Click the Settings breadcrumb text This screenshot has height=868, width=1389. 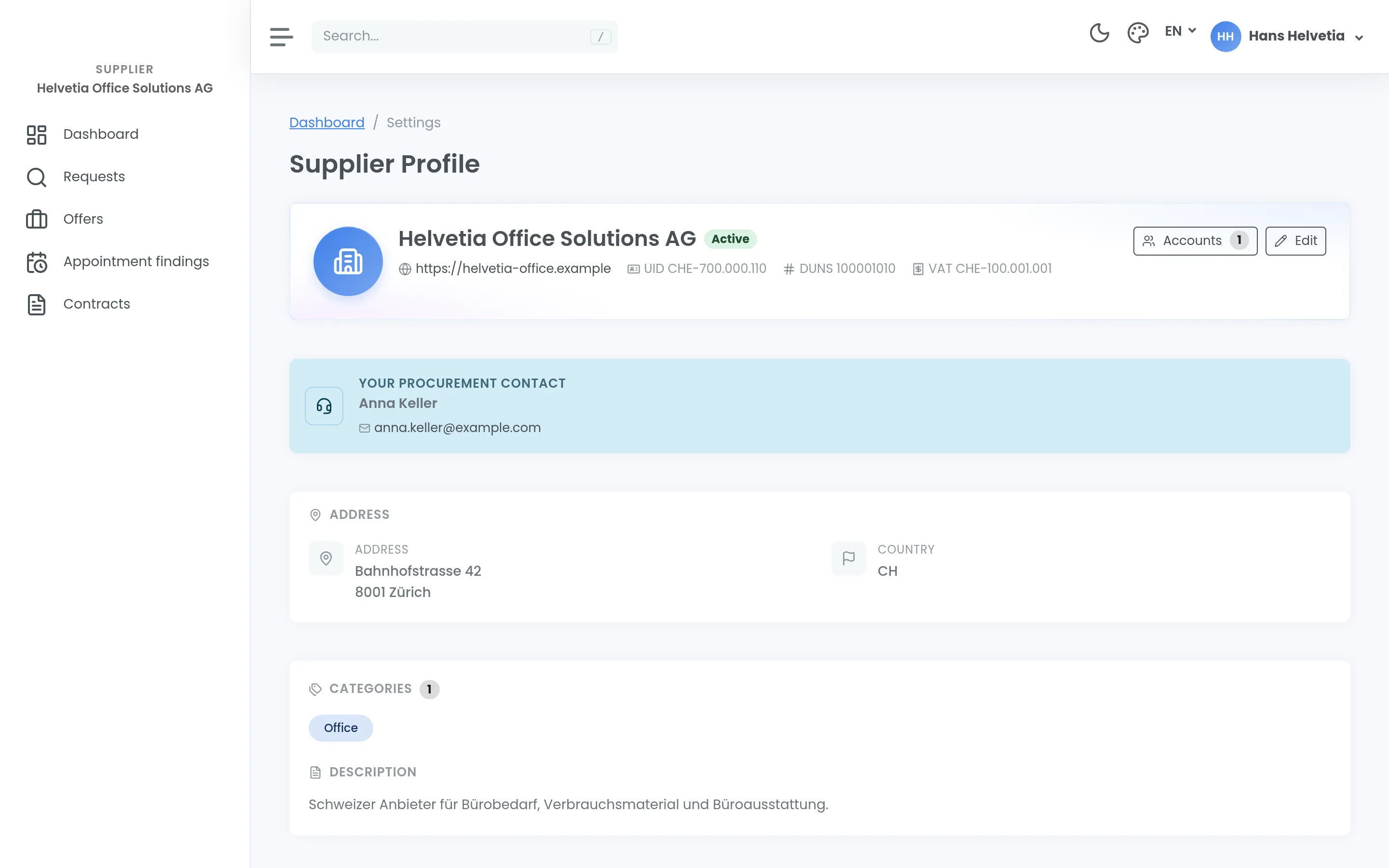point(413,122)
